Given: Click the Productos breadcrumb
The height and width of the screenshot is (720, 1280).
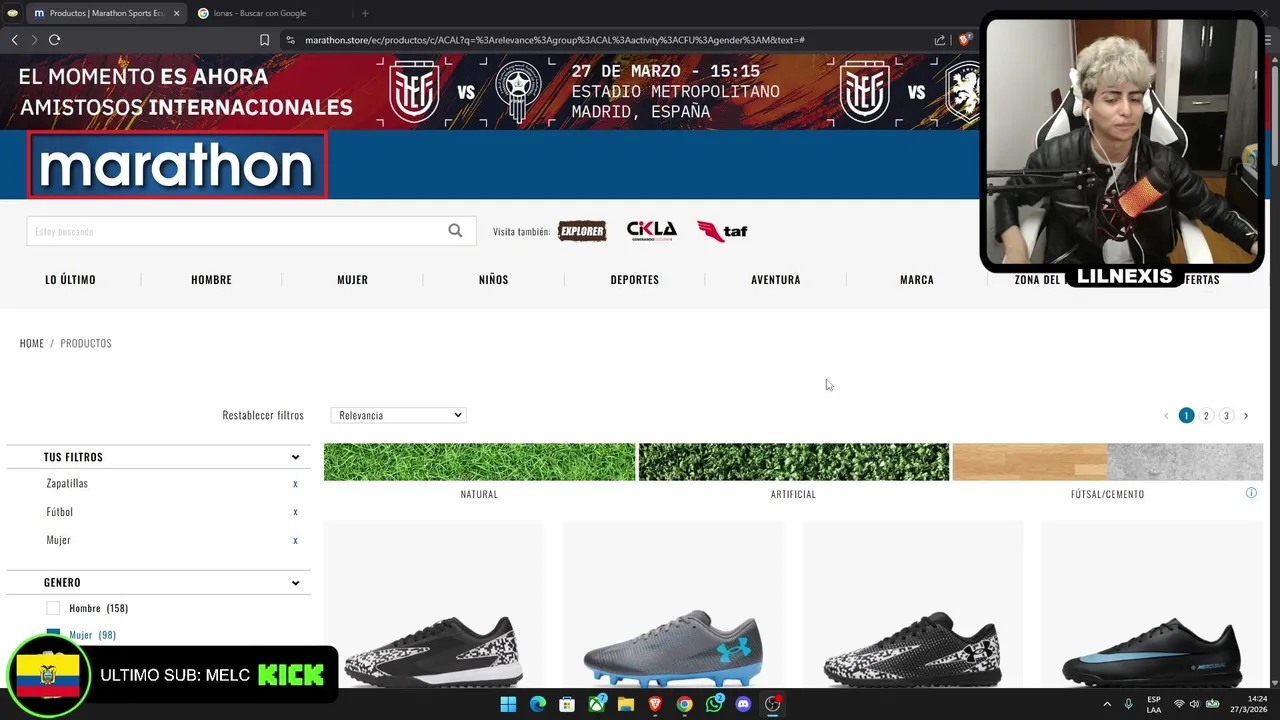Looking at the screenshot, I should pos(86,343).
